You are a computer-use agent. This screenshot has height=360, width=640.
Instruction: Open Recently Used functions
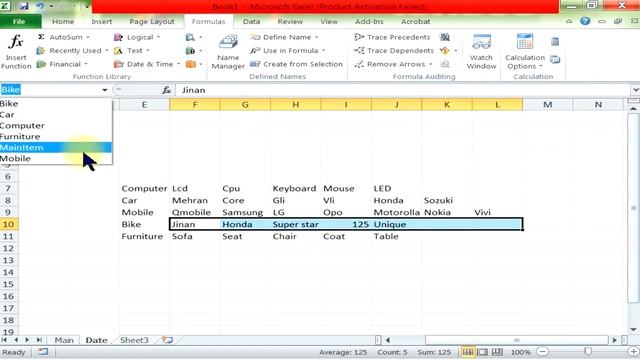pyautogui.click(x=72, y=51)
